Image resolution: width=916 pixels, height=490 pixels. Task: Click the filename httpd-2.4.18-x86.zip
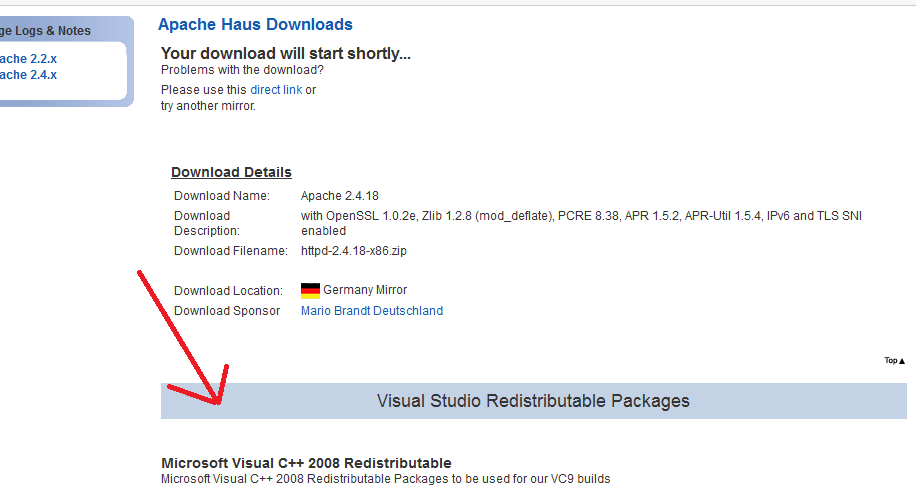(x=354, y=251)
